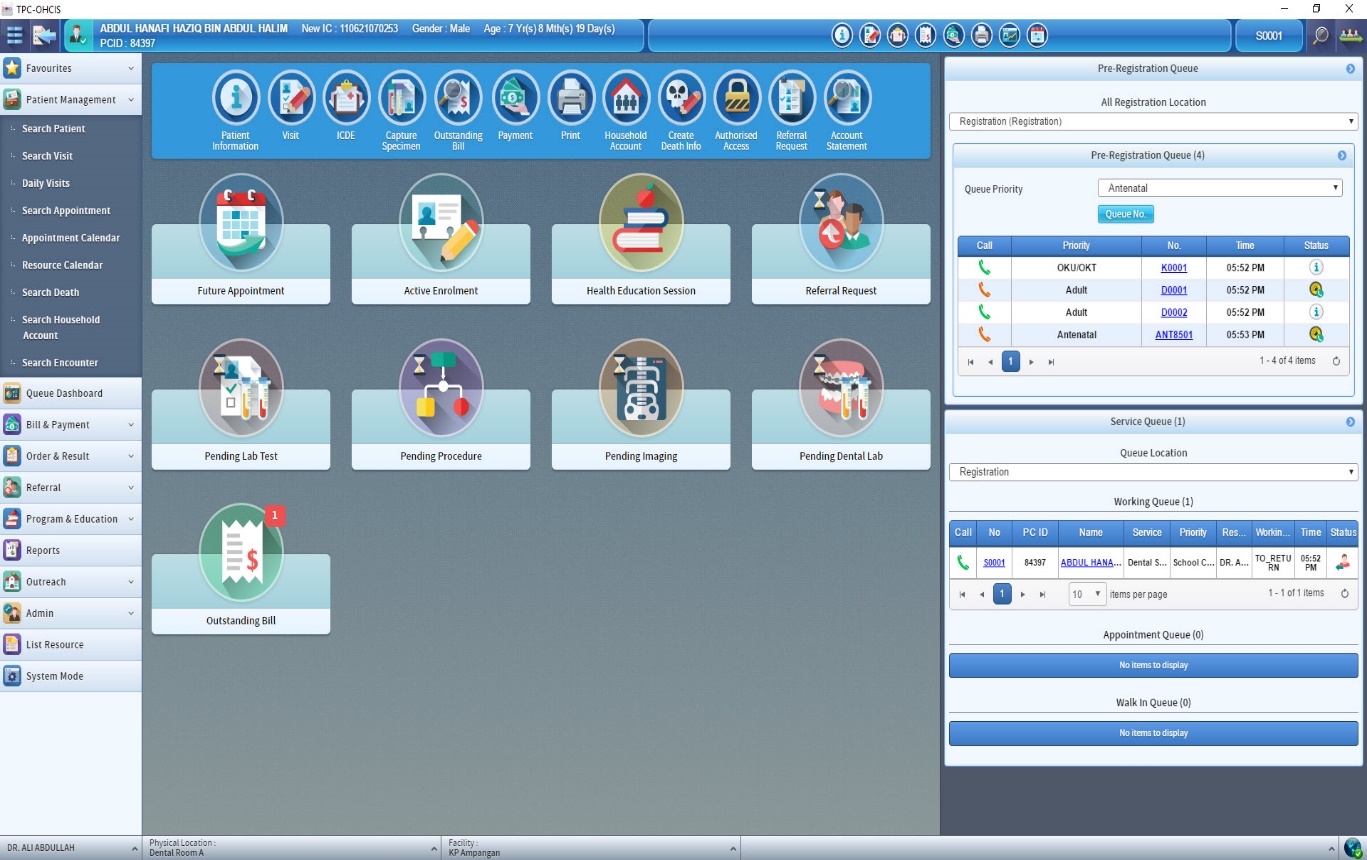Open the Referral Request dashboard tile

pyautogui.click(x=841, y=240)
